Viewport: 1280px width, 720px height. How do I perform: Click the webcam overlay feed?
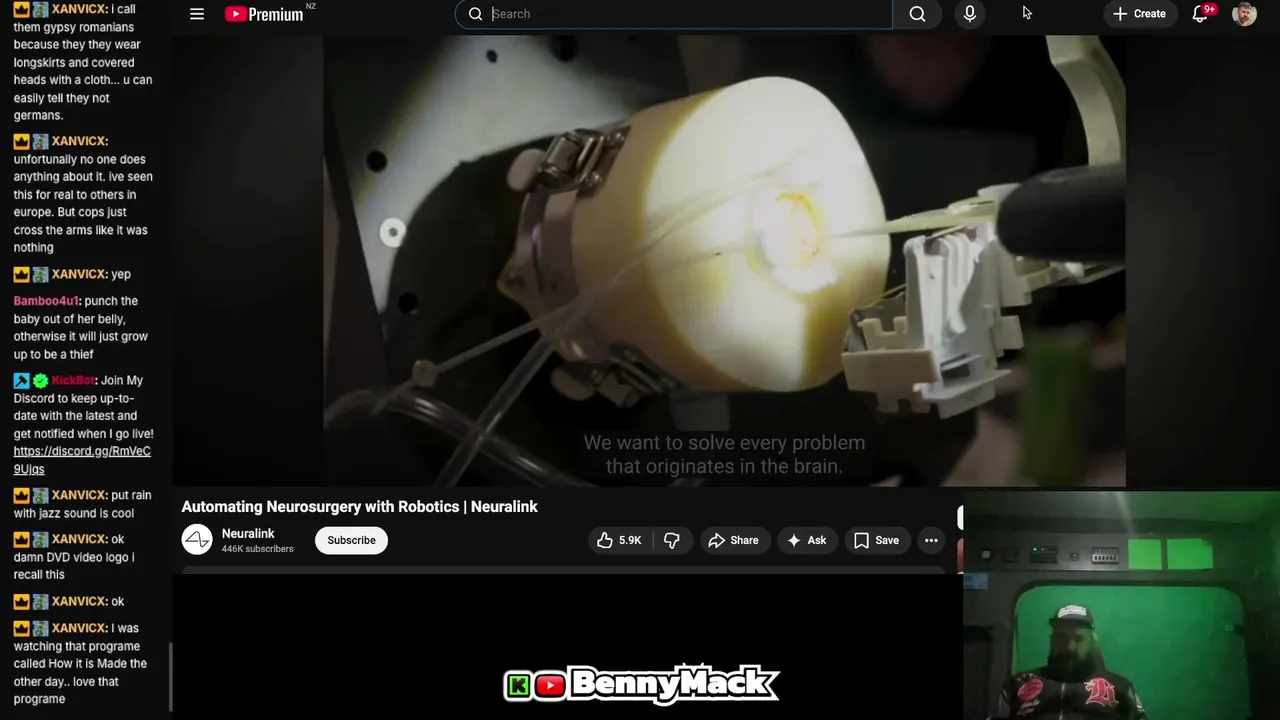pyautogui.click(x=1121, y=605)
